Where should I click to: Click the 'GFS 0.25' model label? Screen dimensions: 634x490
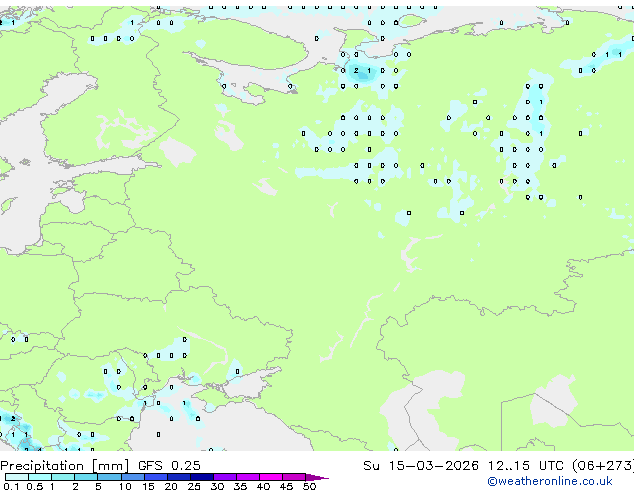[x=169, y=466]
